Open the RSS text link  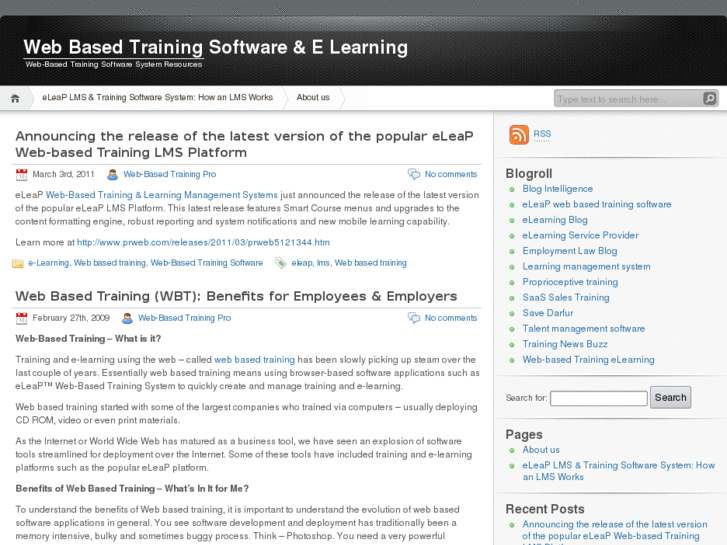(542, 134)
